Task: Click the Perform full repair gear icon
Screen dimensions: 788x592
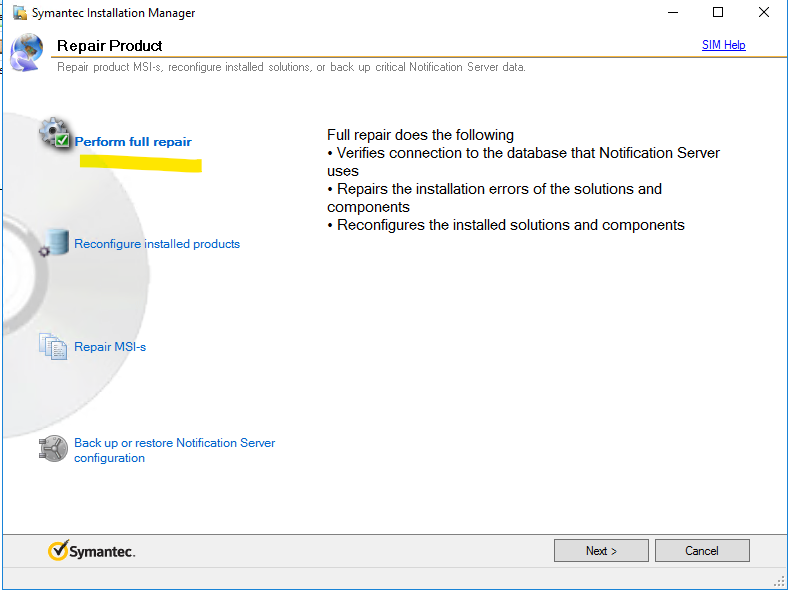Action: (x=54, y=133)
